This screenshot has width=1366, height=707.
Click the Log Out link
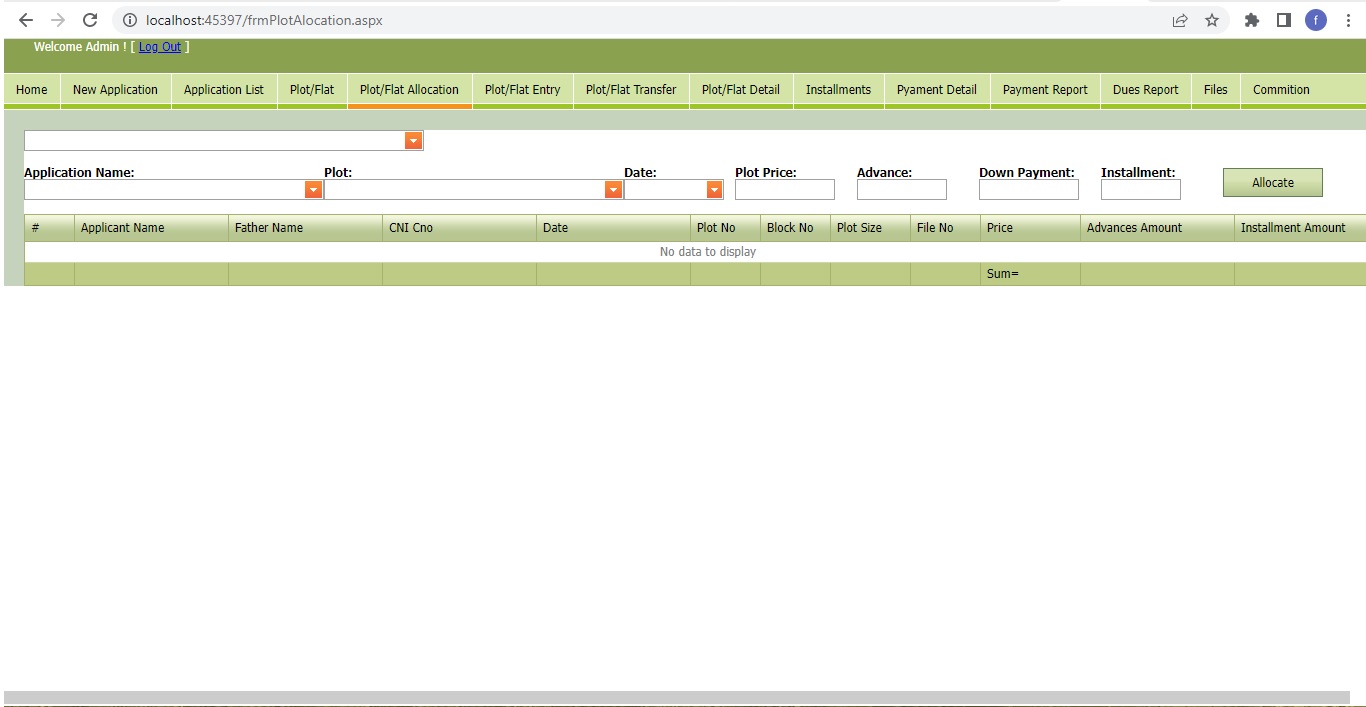160,47
